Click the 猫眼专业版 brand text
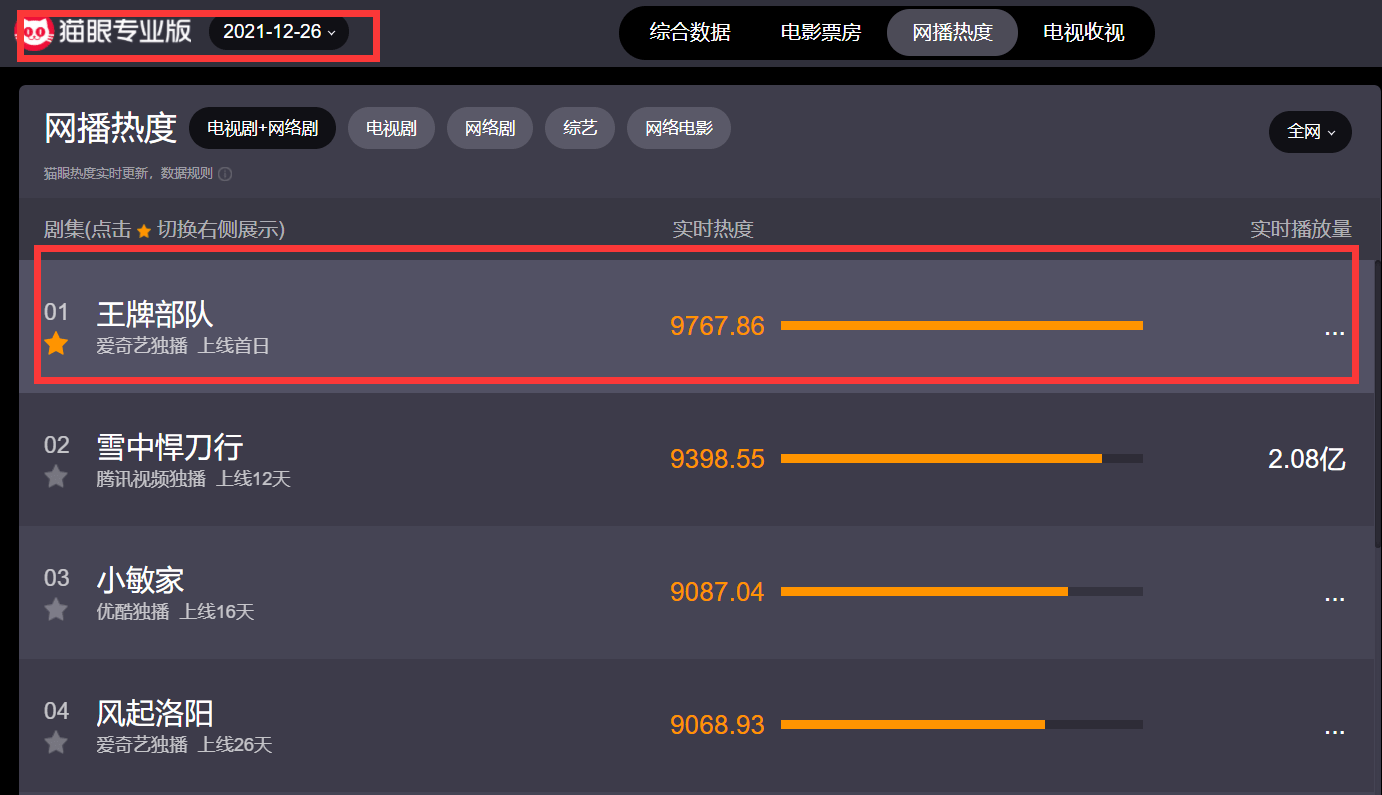 126,32
